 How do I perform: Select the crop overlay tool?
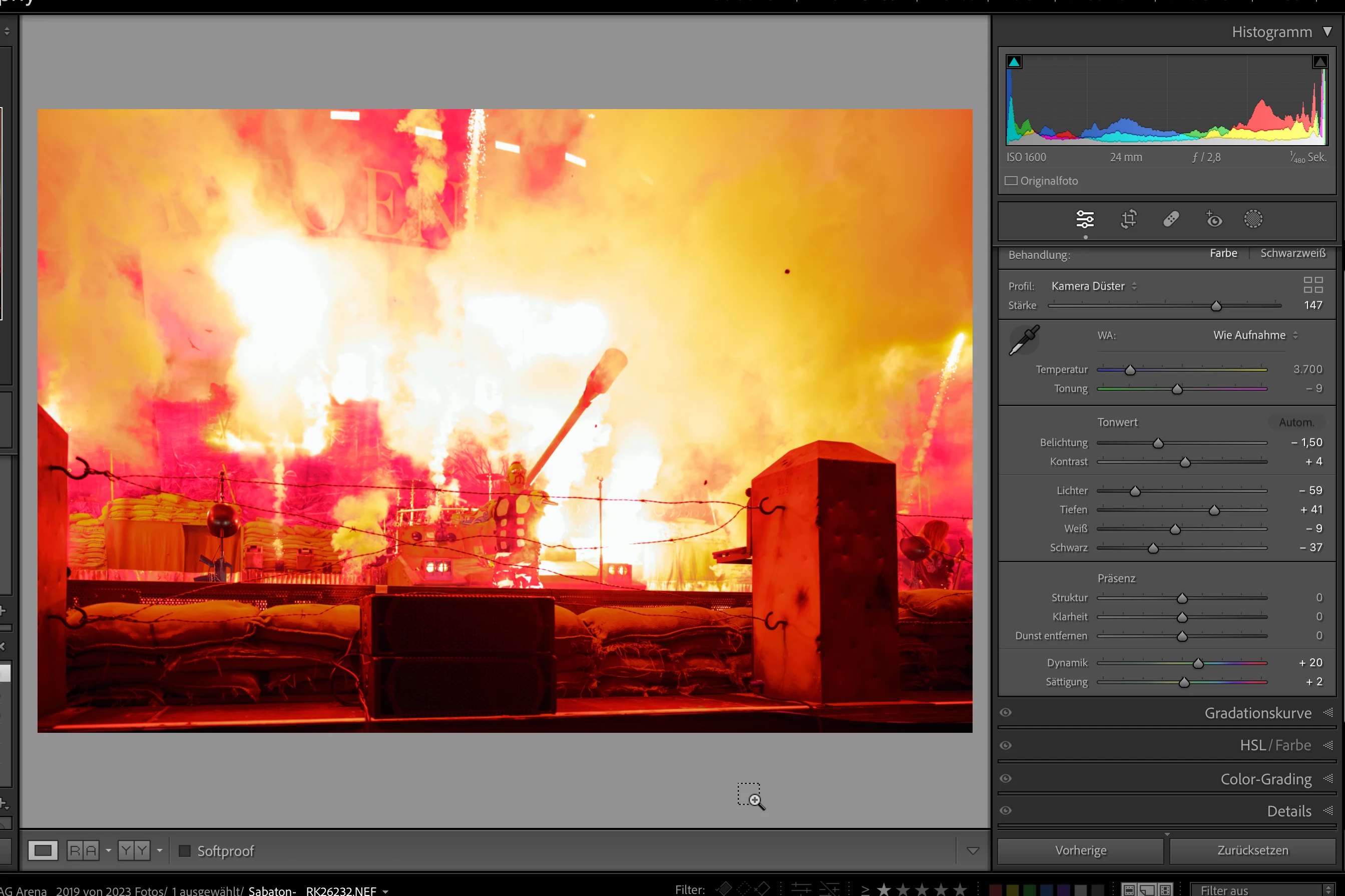pyautogui.click(x=1128, y=219)
